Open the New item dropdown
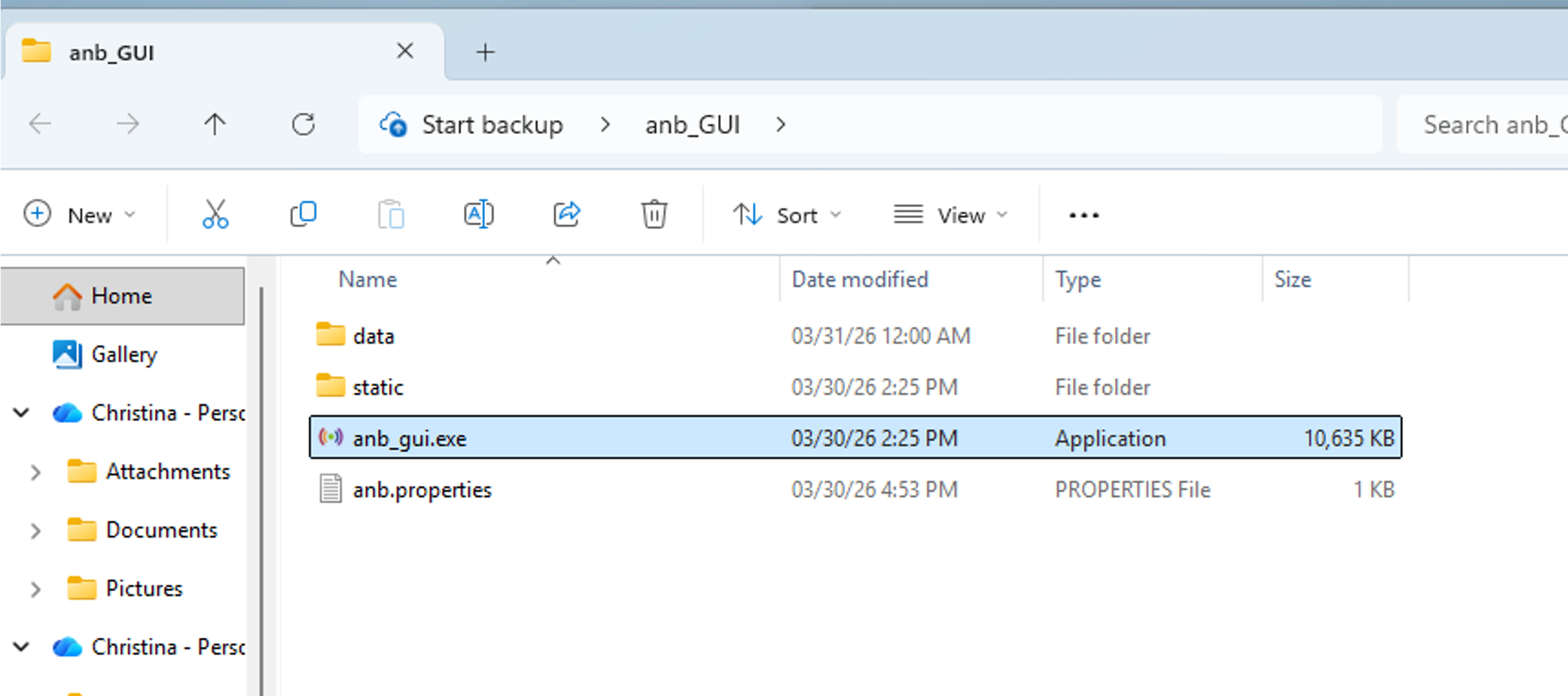The width and height of the screenshot is (1568, 696). [x=80, y=215]
